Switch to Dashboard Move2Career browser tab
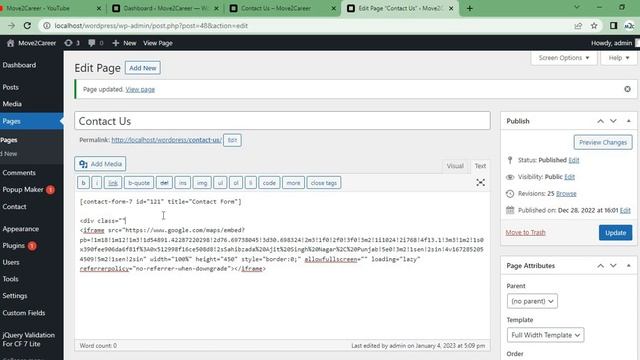This screenshot has width=640, height=360. [x=165, y=8]
